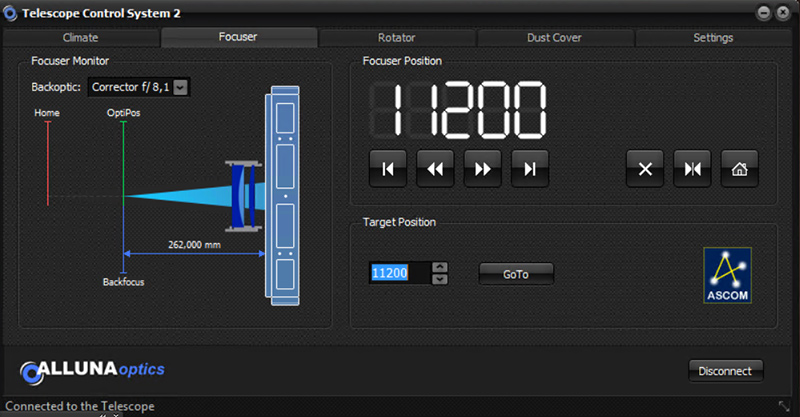The height and width of the screenshot is (417, 800).
Task: Select the Corrector f/8,1 combo box
Action: [x=139, y=87]
